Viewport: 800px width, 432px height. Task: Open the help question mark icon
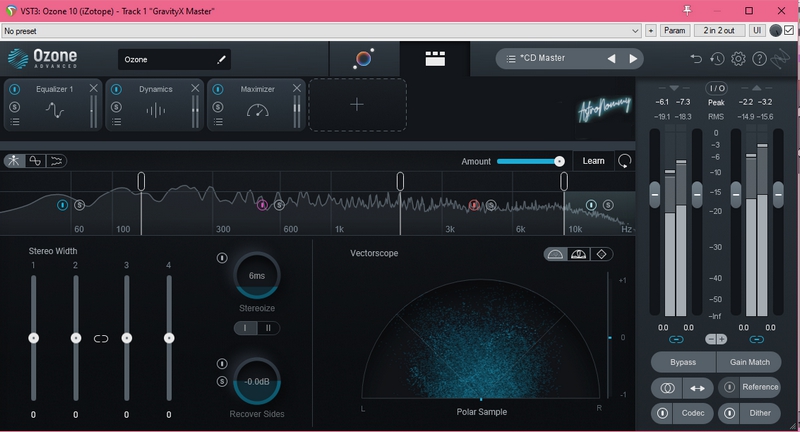coord(759,59)
